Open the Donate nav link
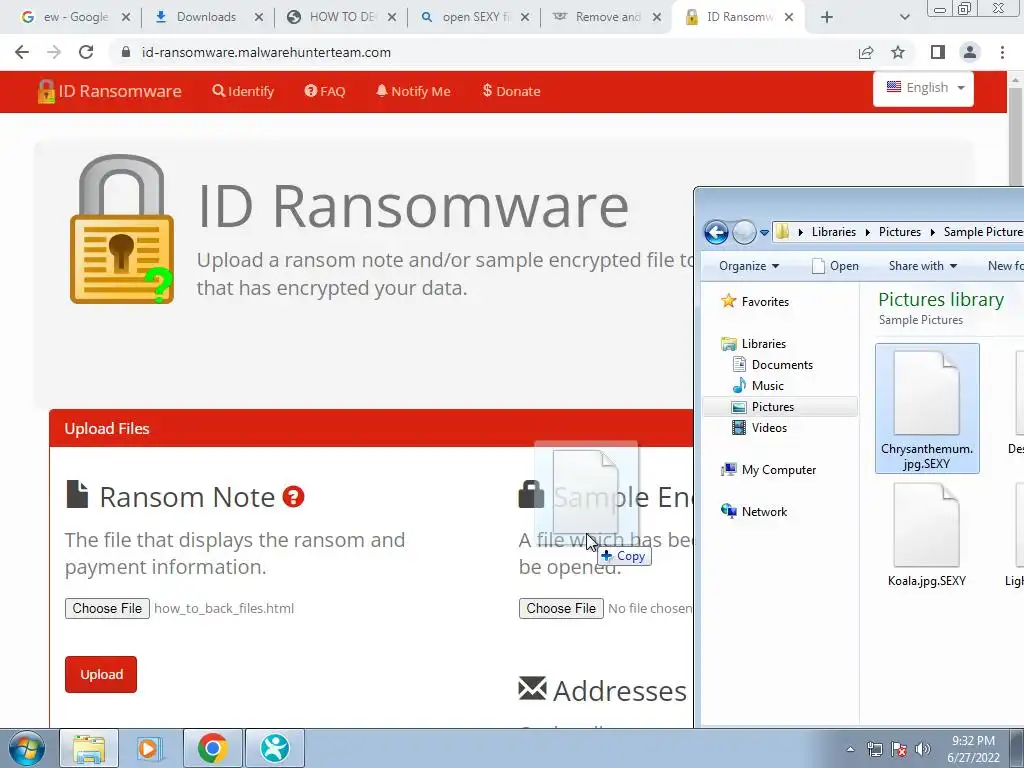Image resolution: width=1024 pixels, height=768 pixels. (512, 91)
